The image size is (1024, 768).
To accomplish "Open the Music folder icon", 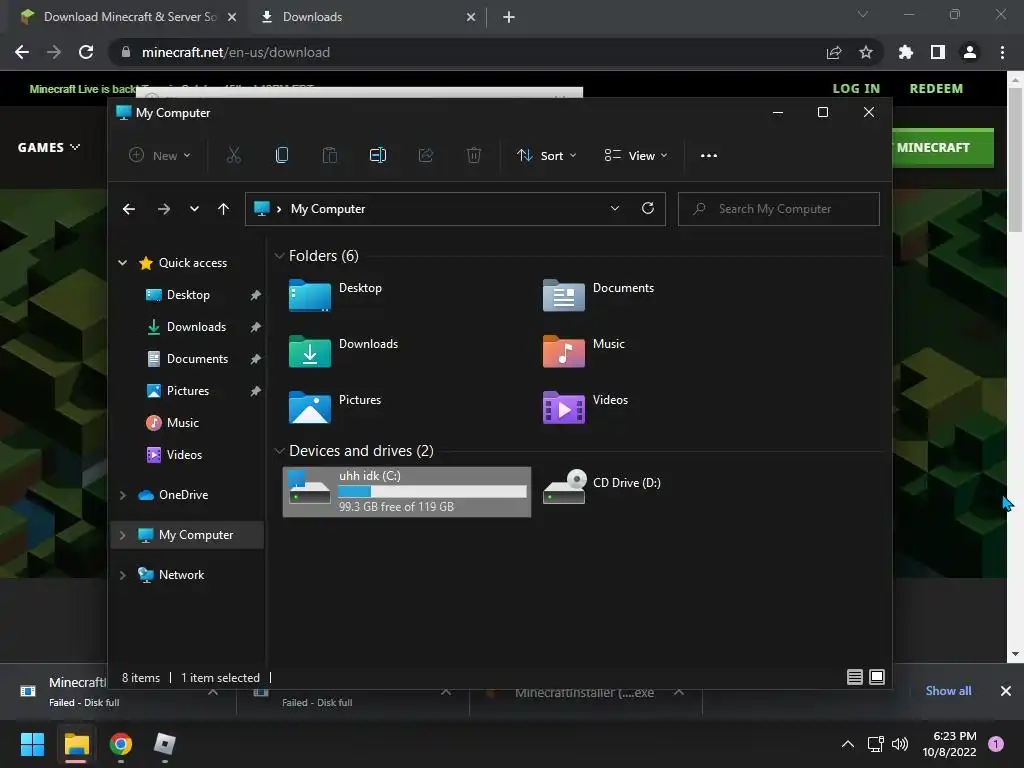I will coord(564,351).
